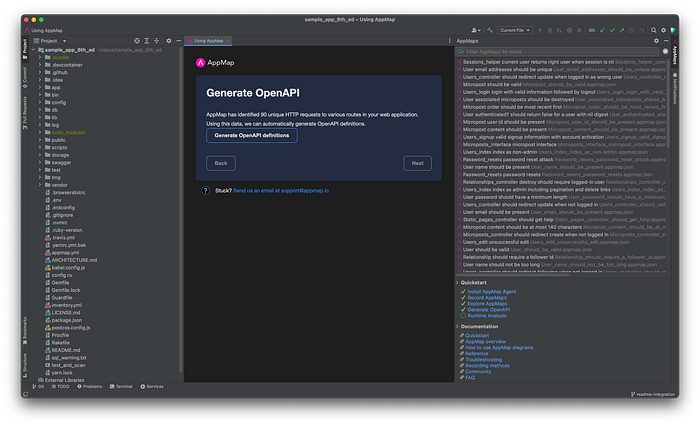Click the Git rollback undo arrow icon

(x=642, y=30)
